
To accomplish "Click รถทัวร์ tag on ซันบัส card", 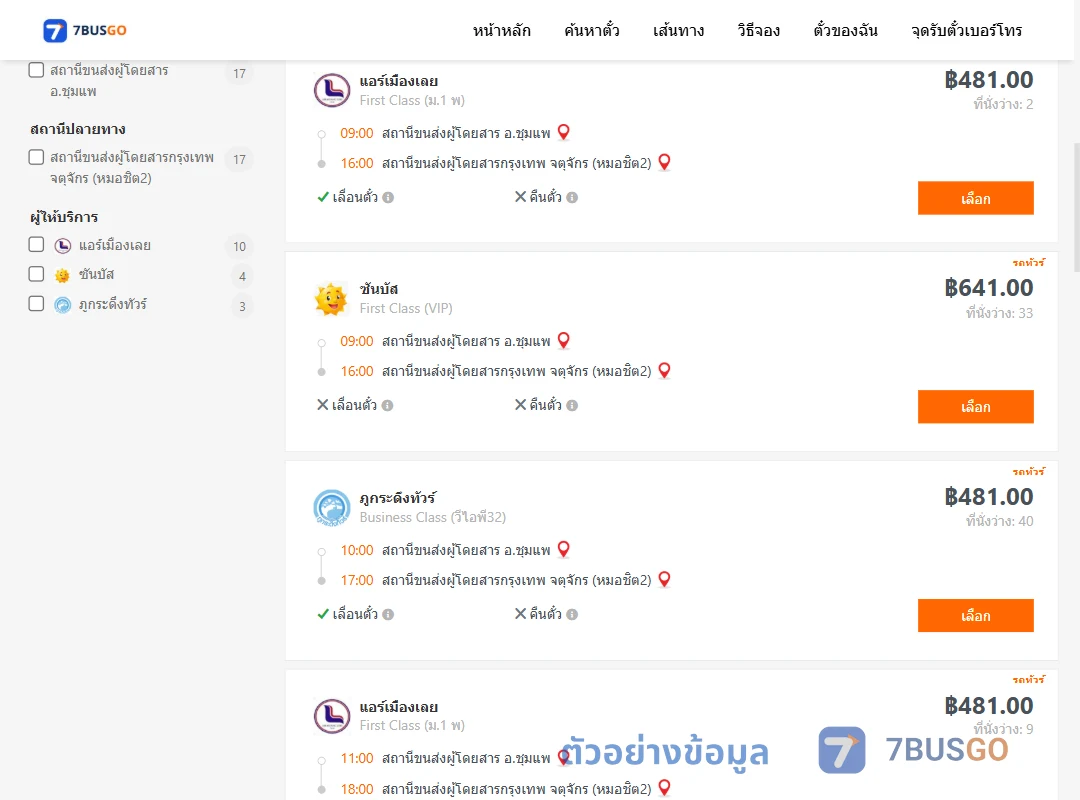I will pos(1029,263).
